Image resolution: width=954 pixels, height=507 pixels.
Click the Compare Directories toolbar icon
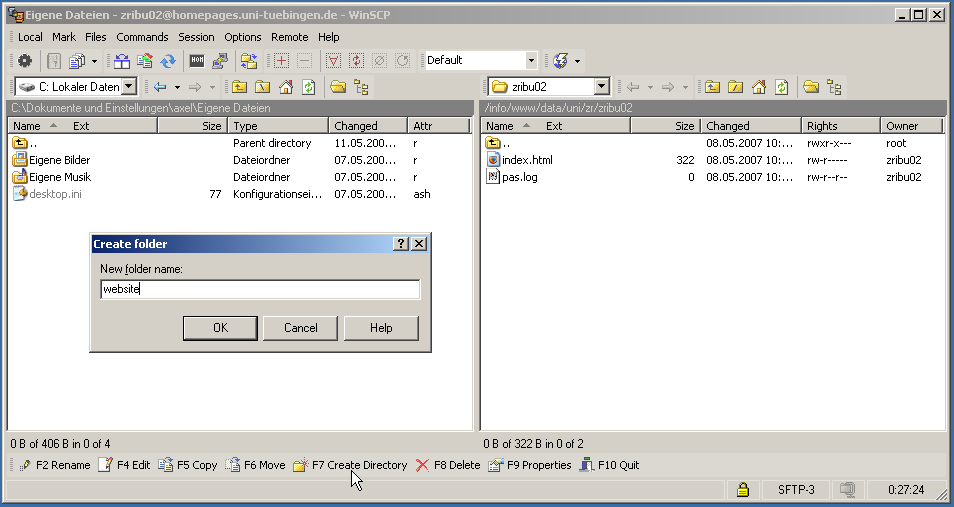coord(122,60)
